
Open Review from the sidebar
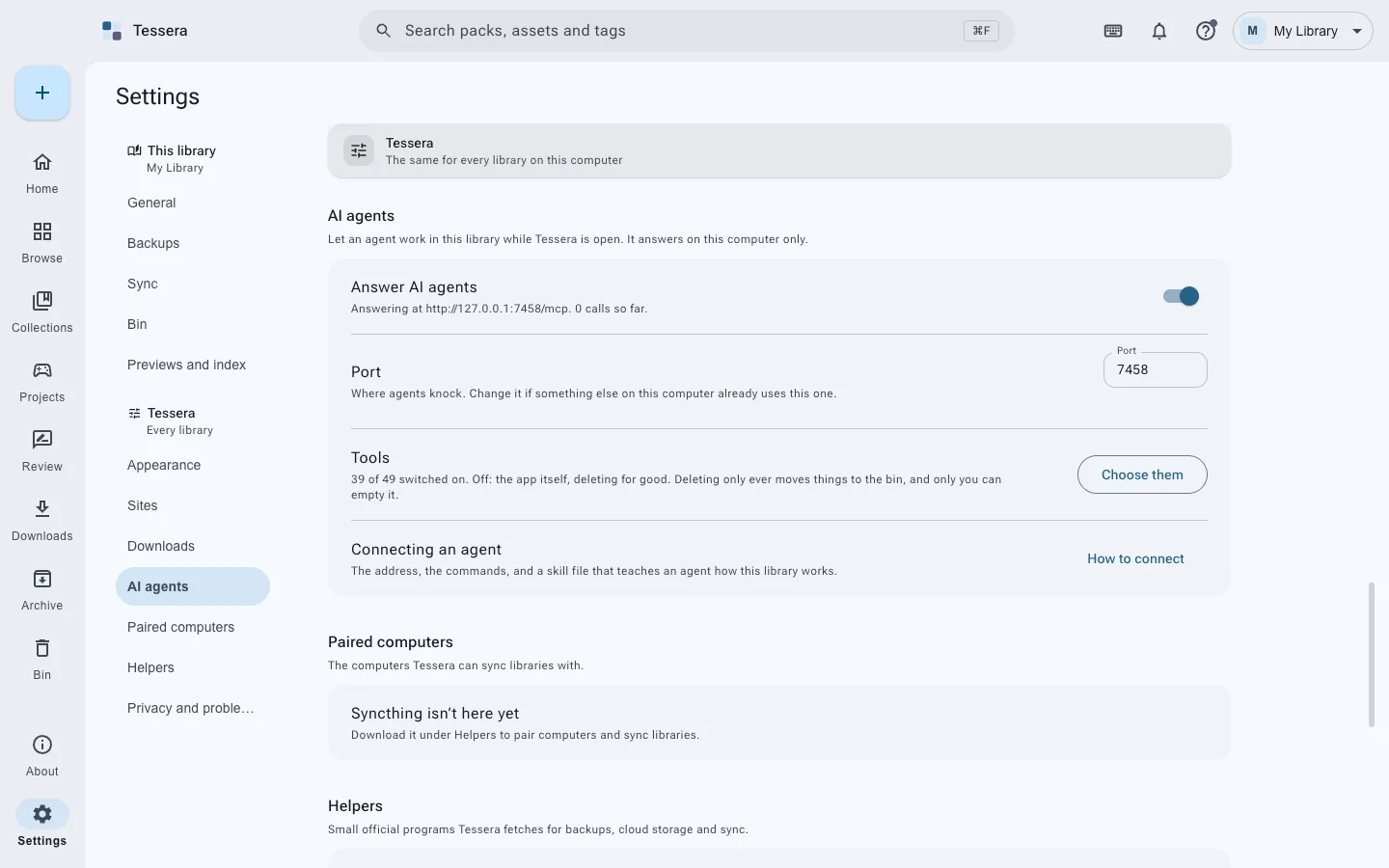pos(42,451)
